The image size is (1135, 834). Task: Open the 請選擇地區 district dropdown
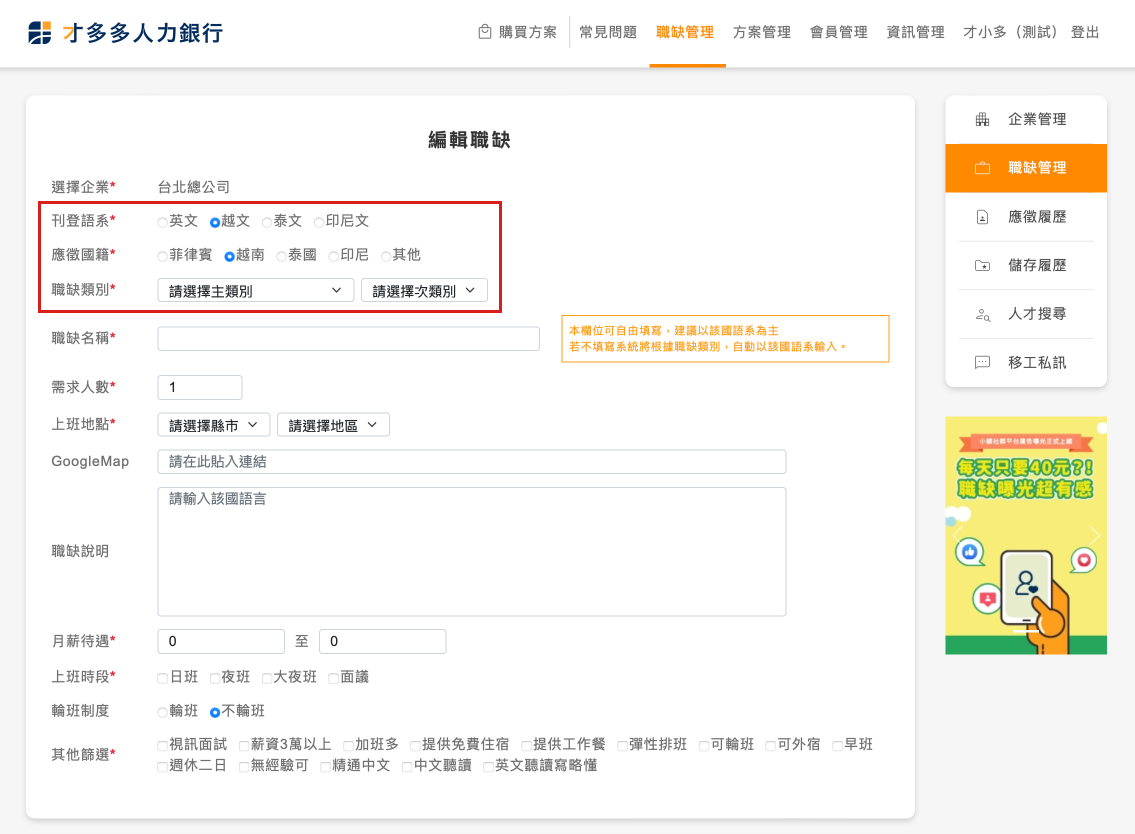pos(333,425)
